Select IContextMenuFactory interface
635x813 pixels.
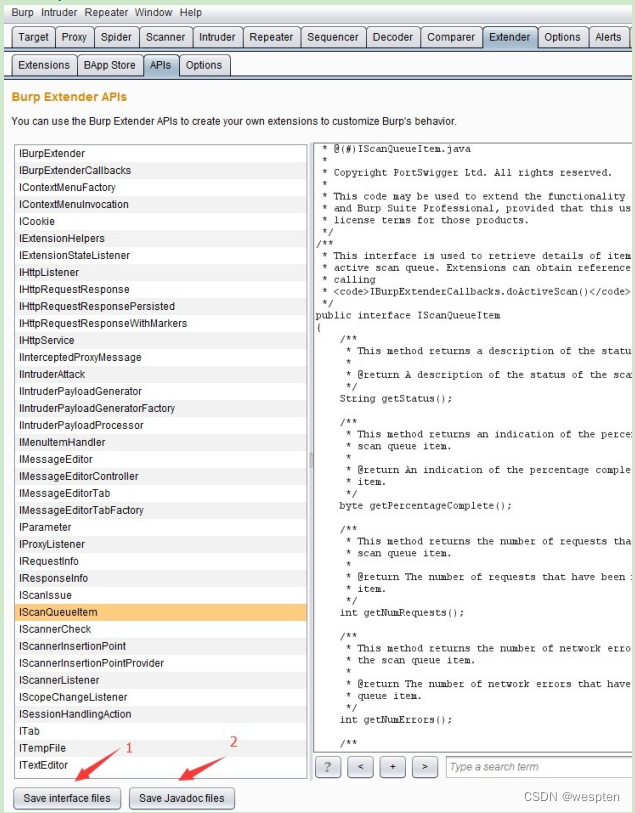pos(161,188)
